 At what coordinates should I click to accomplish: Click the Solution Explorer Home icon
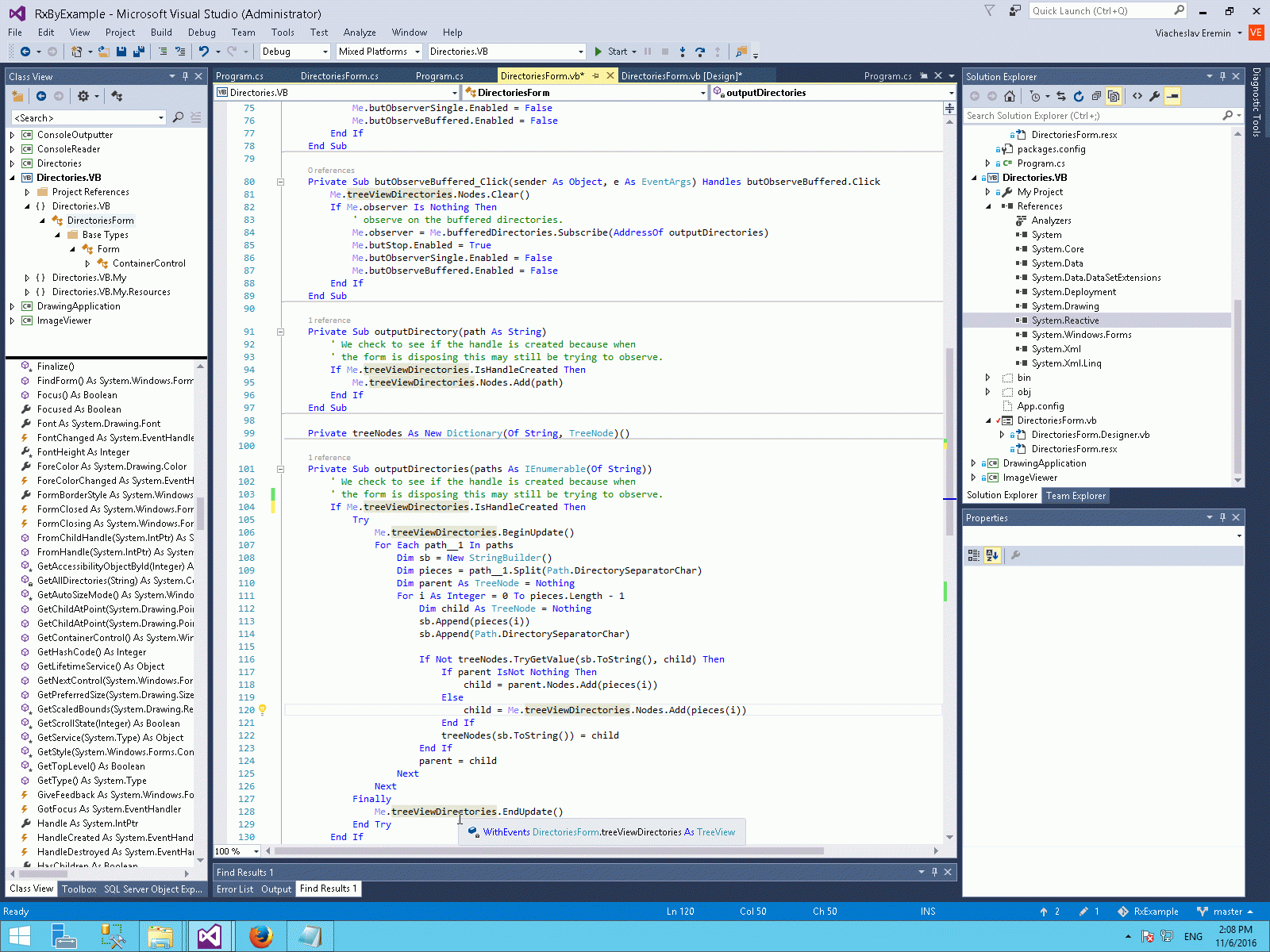point(1010,96)
